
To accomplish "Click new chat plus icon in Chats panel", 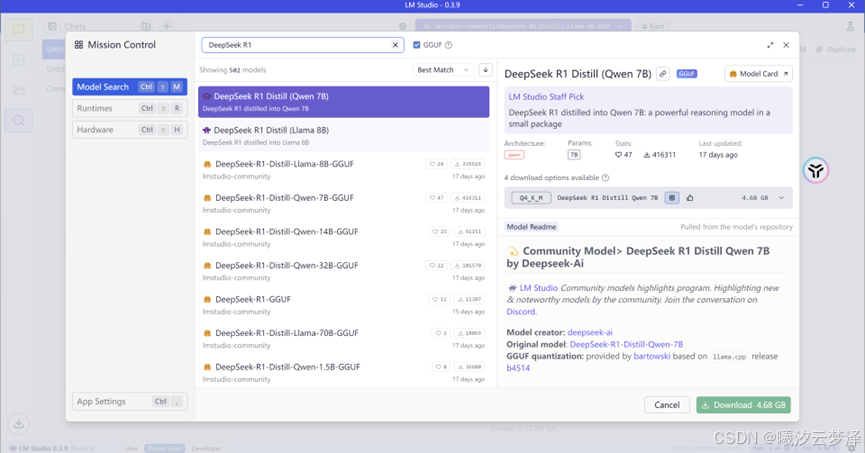I will tap(166, 26).
